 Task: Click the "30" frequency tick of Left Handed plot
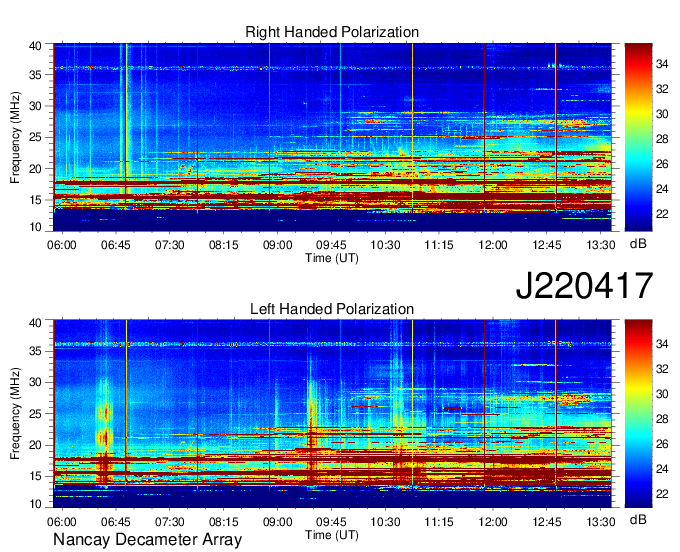tap(35, 383)
